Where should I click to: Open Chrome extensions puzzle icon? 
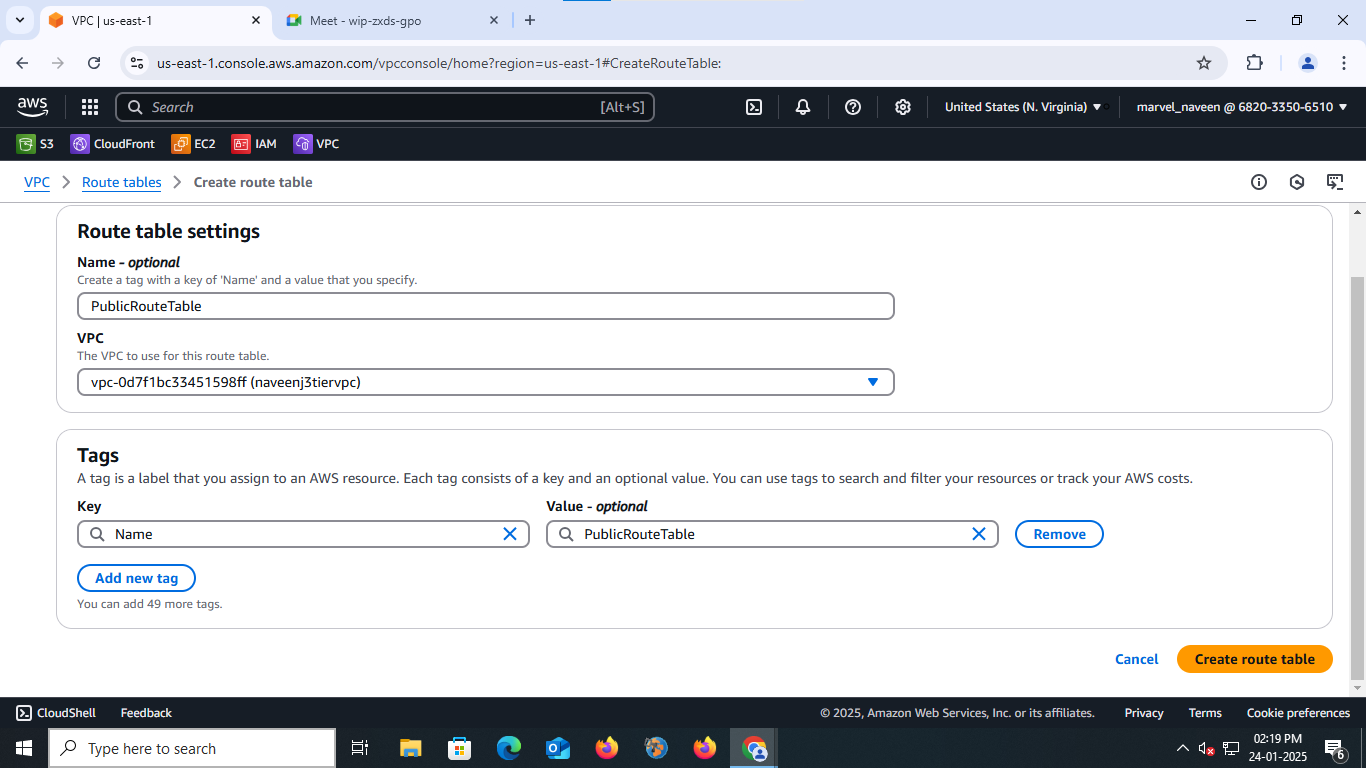pyautogui.click(x=1254, y=63)
